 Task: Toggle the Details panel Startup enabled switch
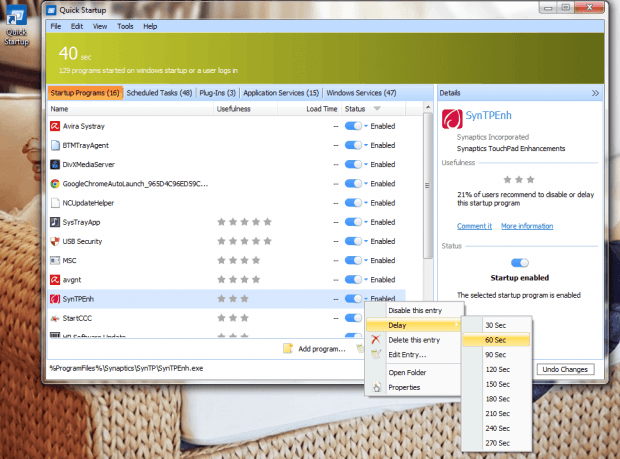(520, 263)
